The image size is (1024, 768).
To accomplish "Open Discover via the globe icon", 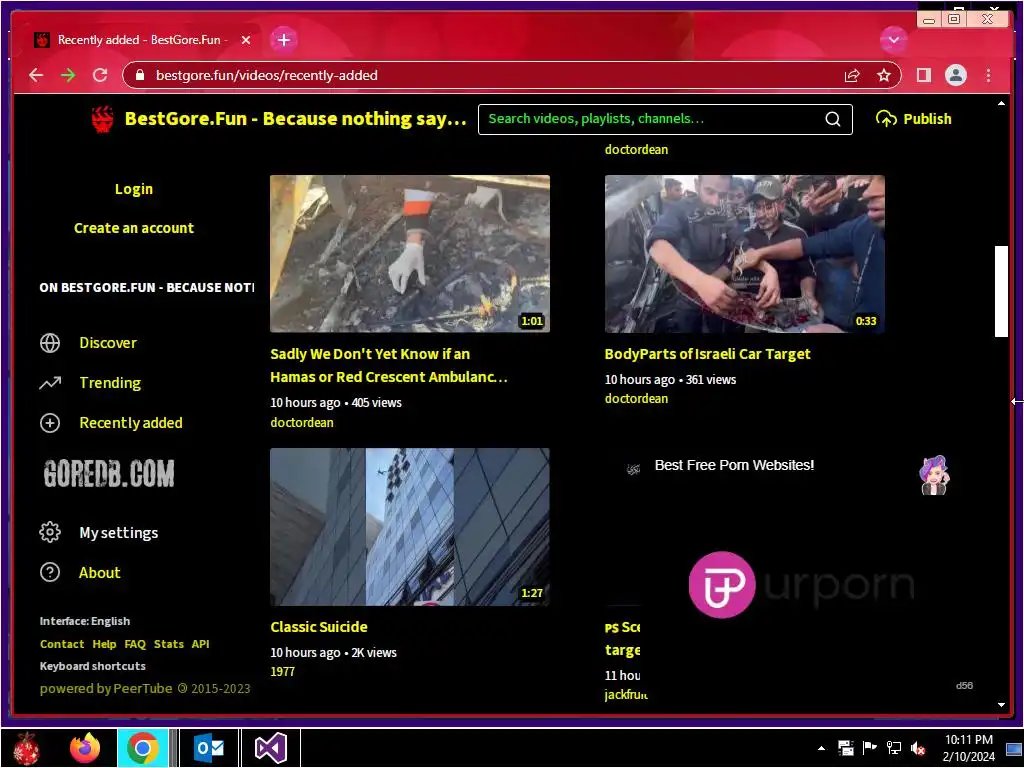I will pyautogui.click(x=50, y=343).
